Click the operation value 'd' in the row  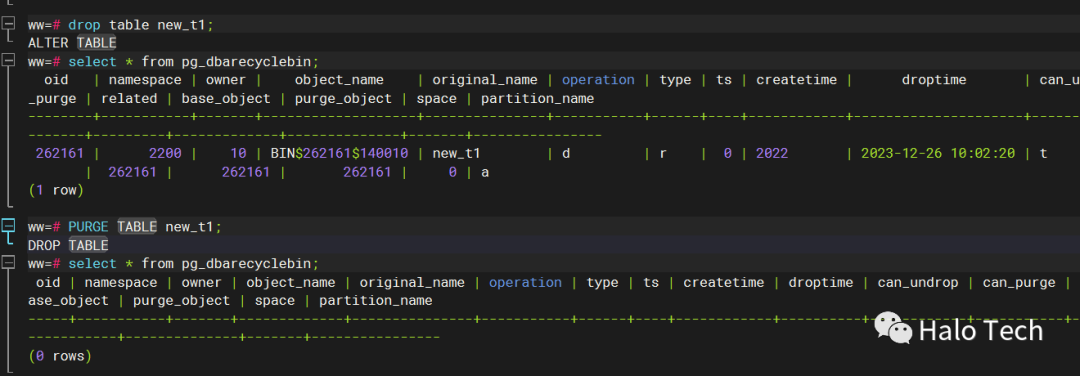pyautogui.click(x=566, y=154)
